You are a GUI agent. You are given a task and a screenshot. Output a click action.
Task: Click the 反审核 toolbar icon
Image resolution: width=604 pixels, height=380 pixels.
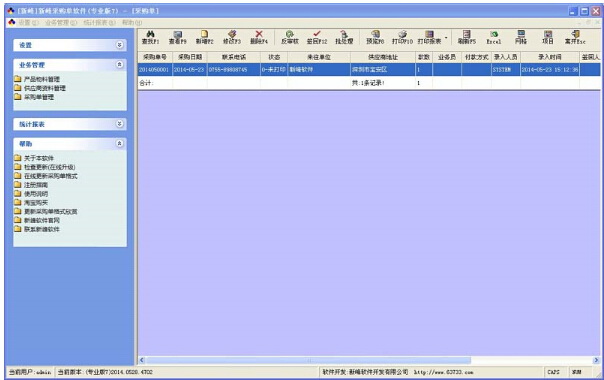click(290, 37)
